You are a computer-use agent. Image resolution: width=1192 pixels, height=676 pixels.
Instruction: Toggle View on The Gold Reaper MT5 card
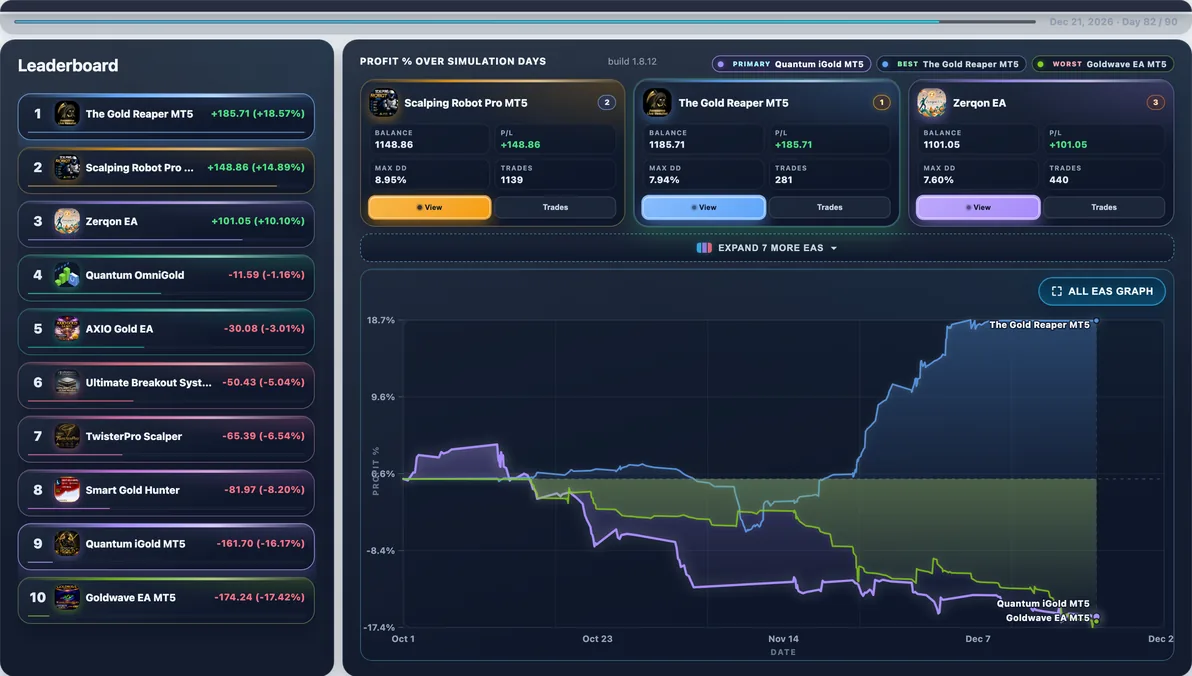click(x=704, y=208)
